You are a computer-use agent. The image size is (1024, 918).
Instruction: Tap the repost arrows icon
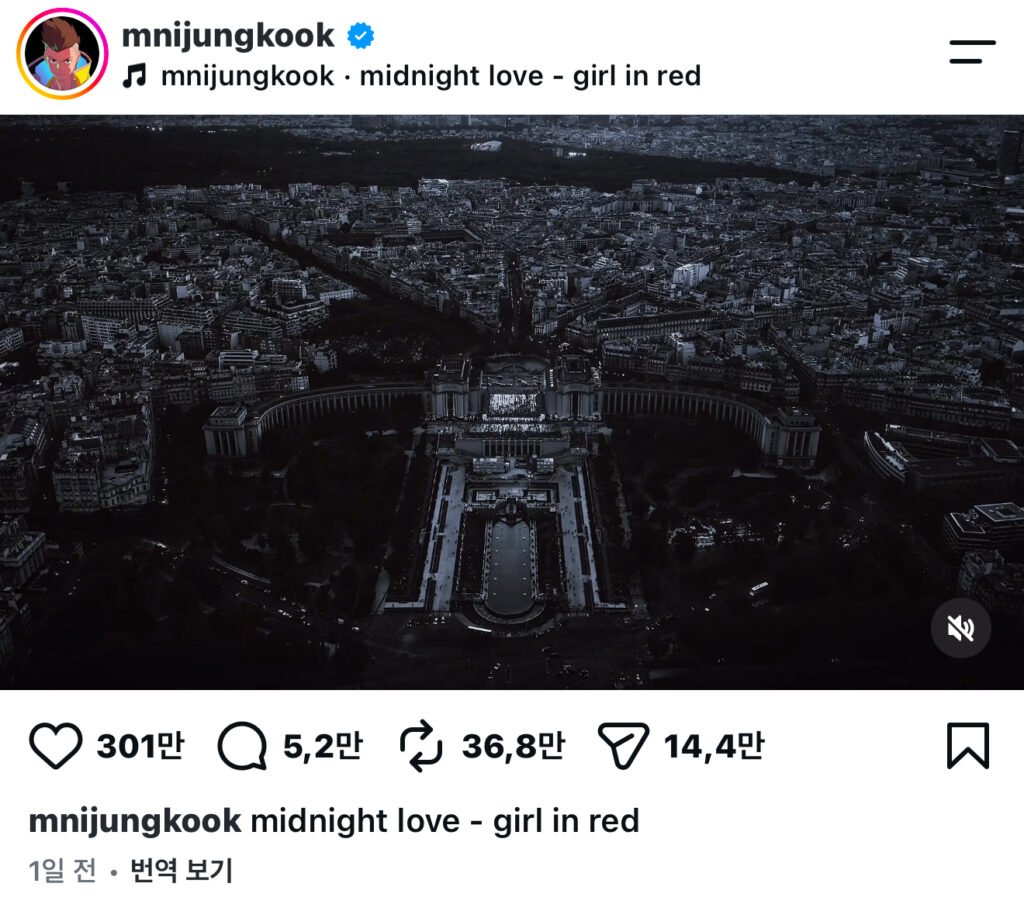[421, 746]
